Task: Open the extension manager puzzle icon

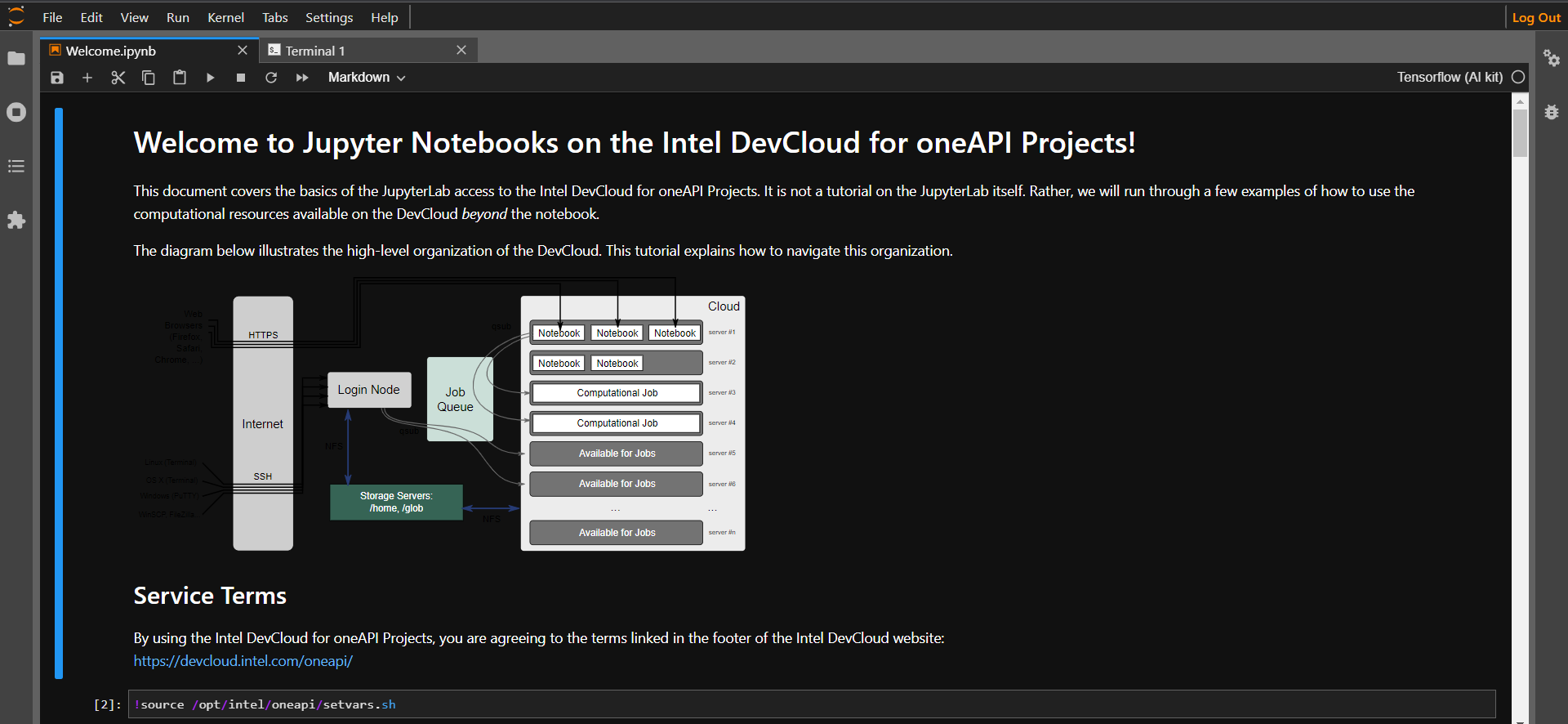Action: (16, 221)
